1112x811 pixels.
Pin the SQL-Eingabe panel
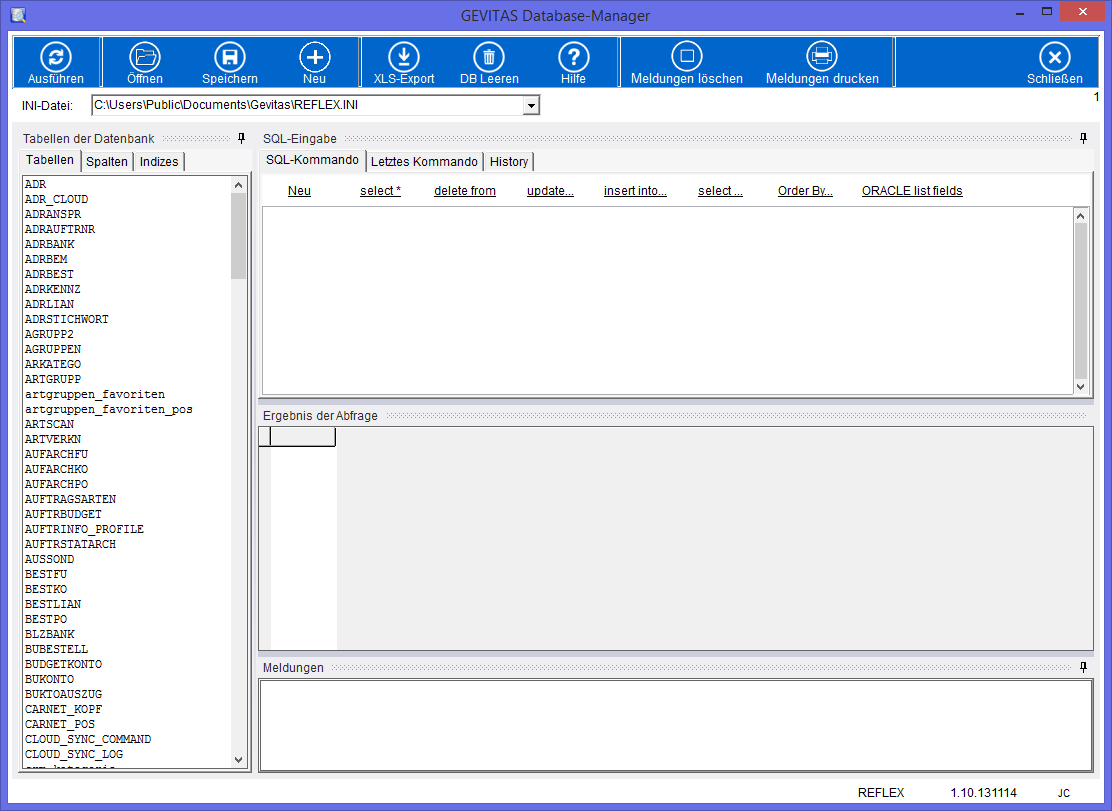click(x=1083, y=138)
